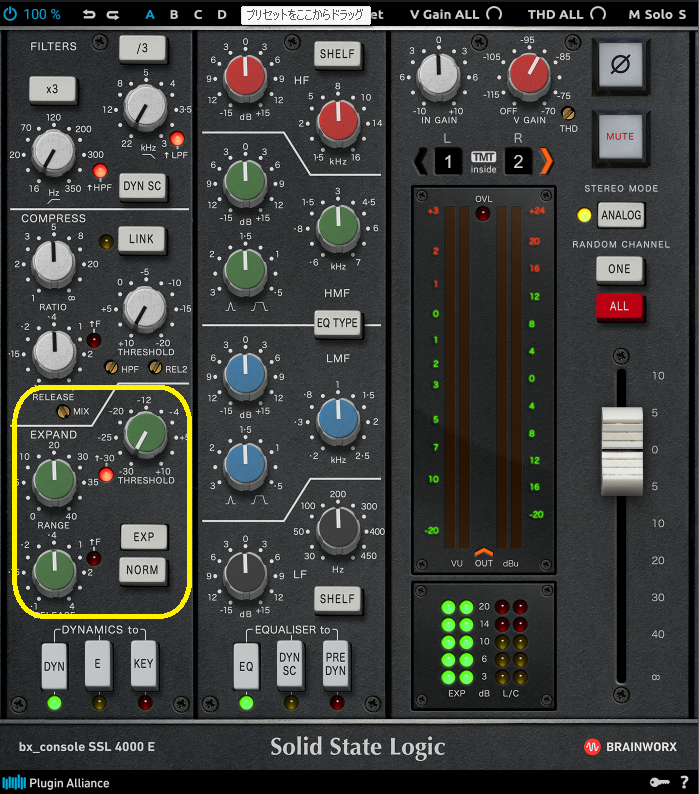Viewport: 699px width, 794px height.
Task: Select settings slot D
Action: [222, 15]
